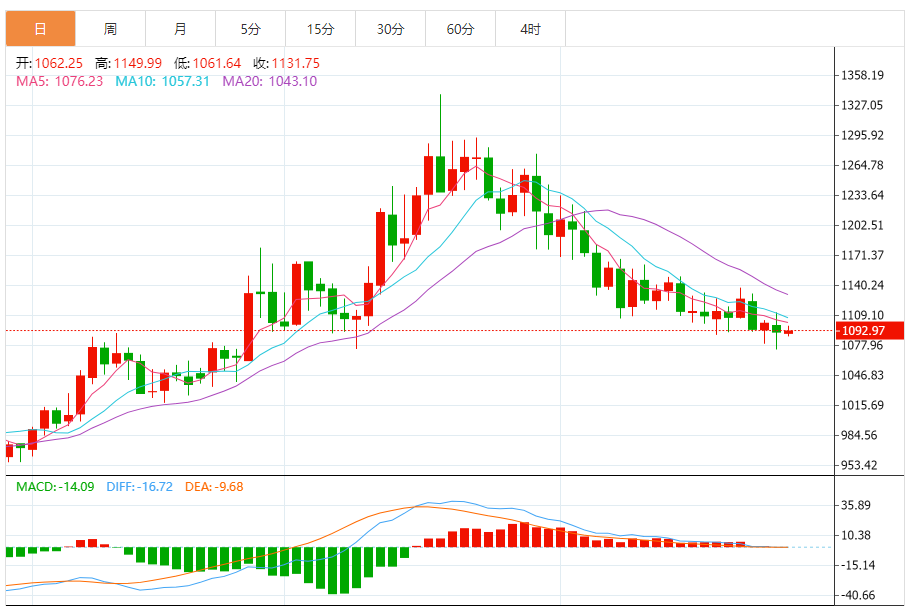
Task: Click the MA10 indicator label
Action: tap(162, 81)
